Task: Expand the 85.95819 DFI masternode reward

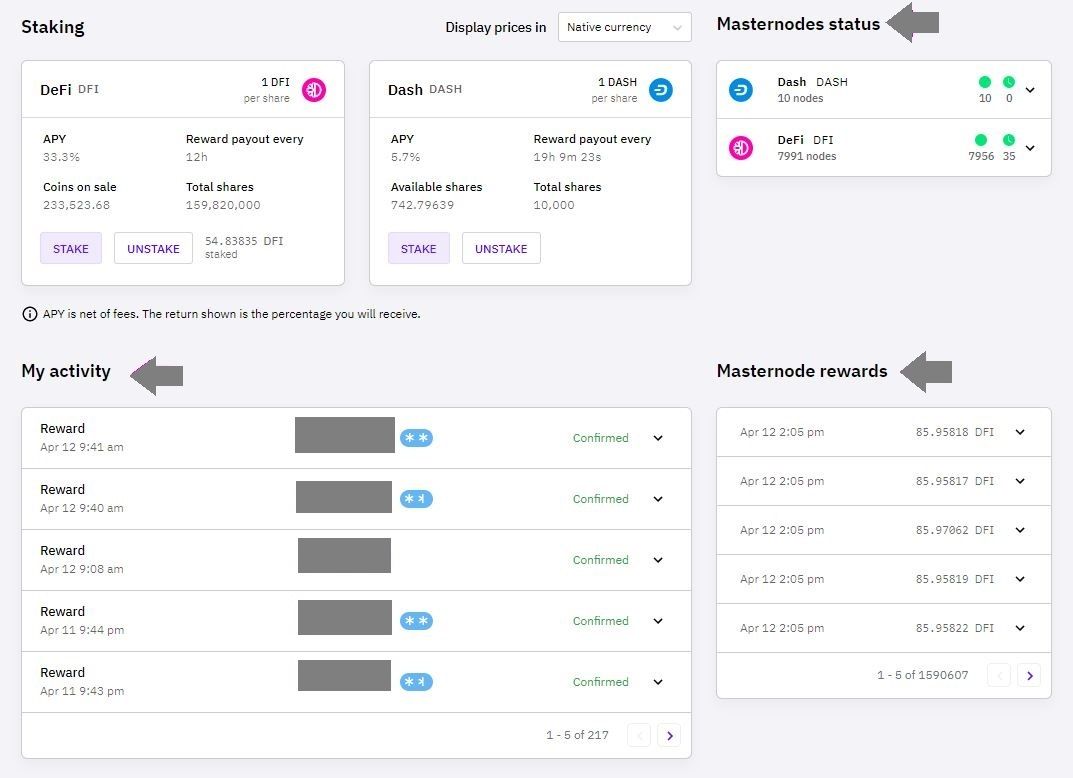Action: tap(1020, 579)
